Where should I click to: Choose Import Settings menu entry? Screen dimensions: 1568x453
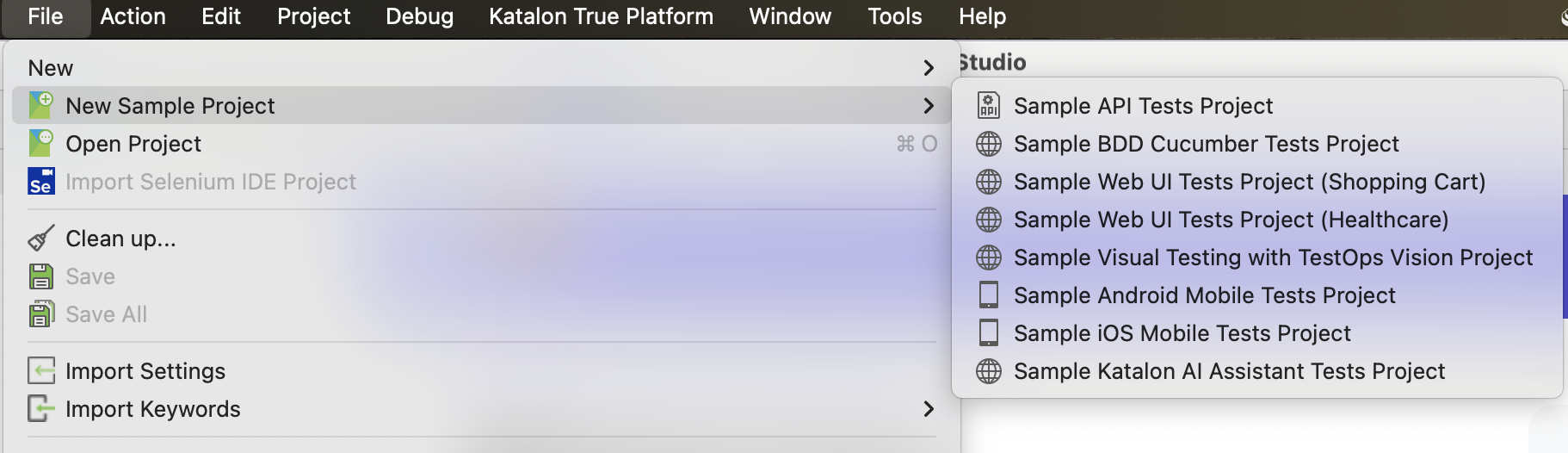click(x=482, y=370)
